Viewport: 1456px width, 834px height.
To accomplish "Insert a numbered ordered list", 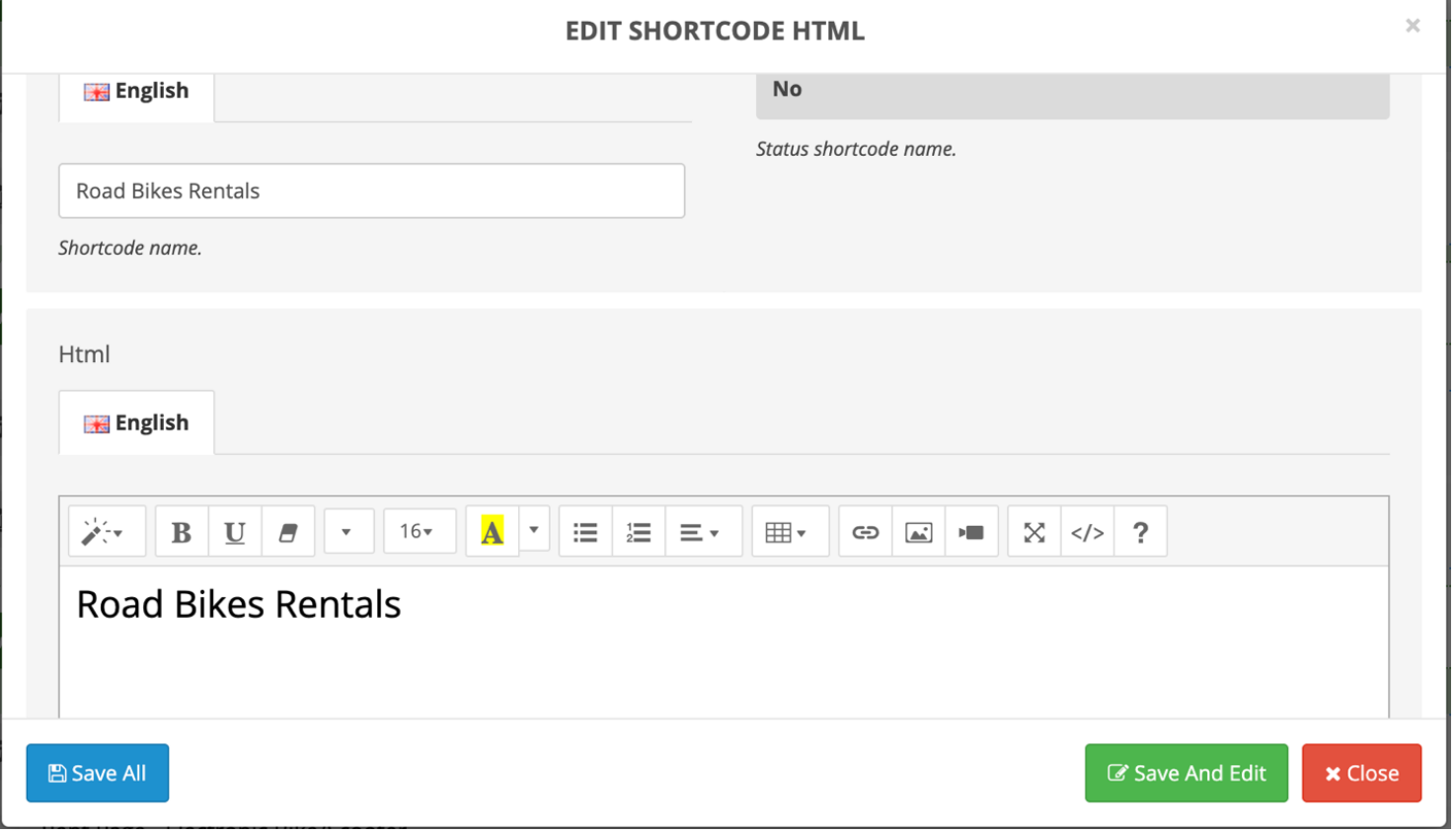I will click(x=639, y=533).
